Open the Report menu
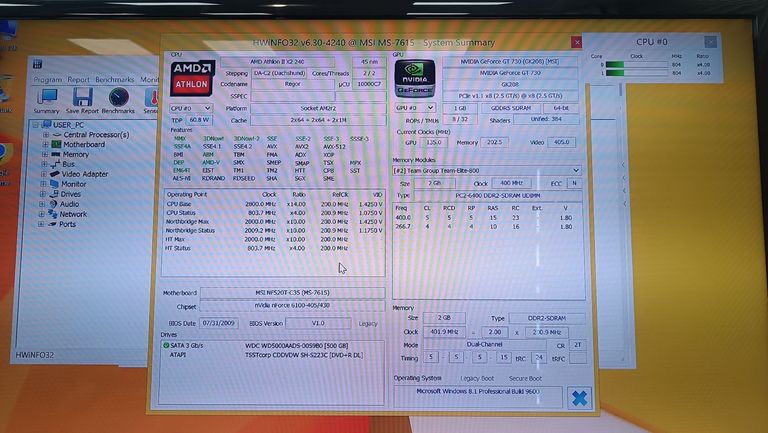 point(78,79)
